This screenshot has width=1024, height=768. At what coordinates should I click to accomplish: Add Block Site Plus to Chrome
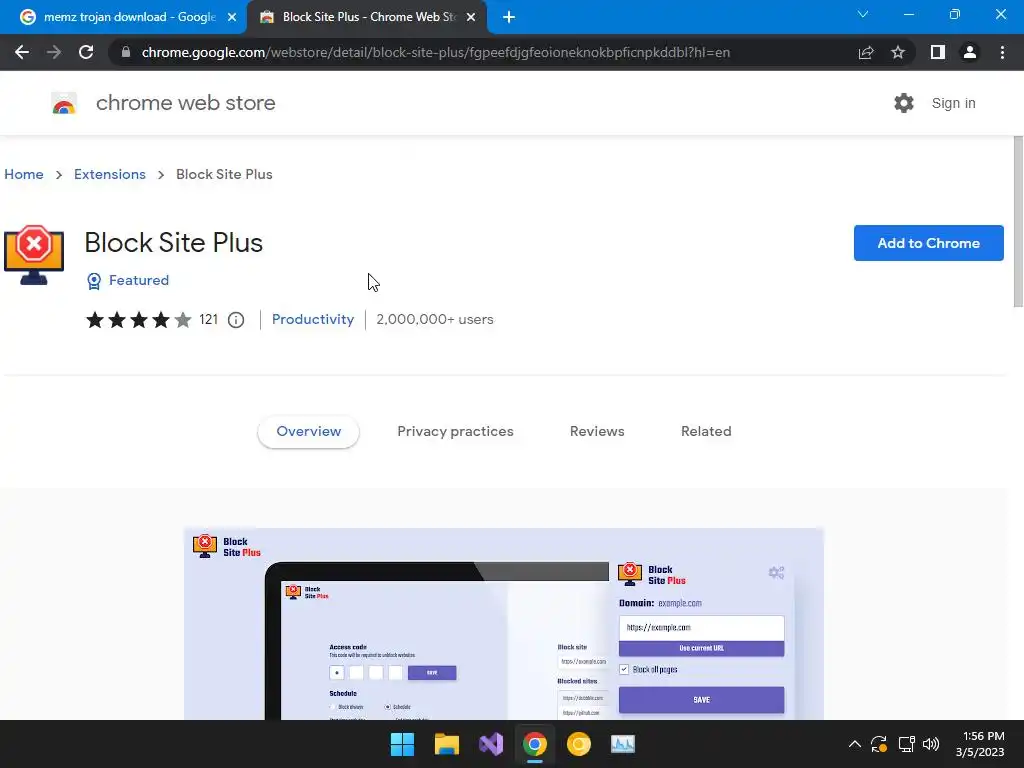coord(928,243)
